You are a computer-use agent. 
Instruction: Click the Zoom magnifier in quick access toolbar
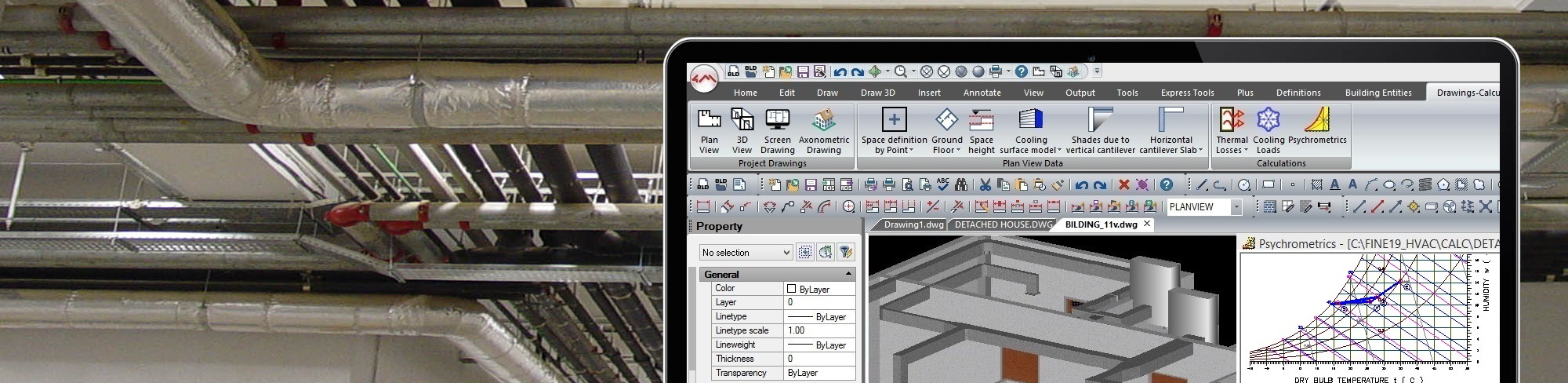click(x=901, y=71)
